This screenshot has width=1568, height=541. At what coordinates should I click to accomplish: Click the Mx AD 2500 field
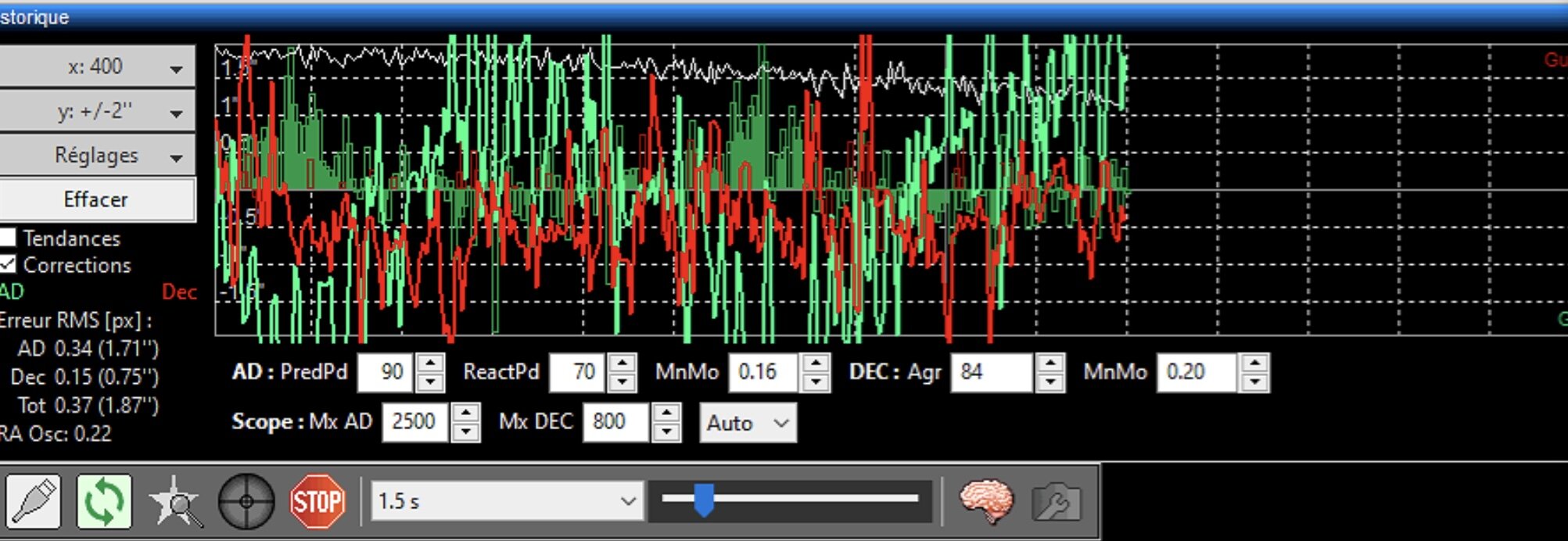414,422
